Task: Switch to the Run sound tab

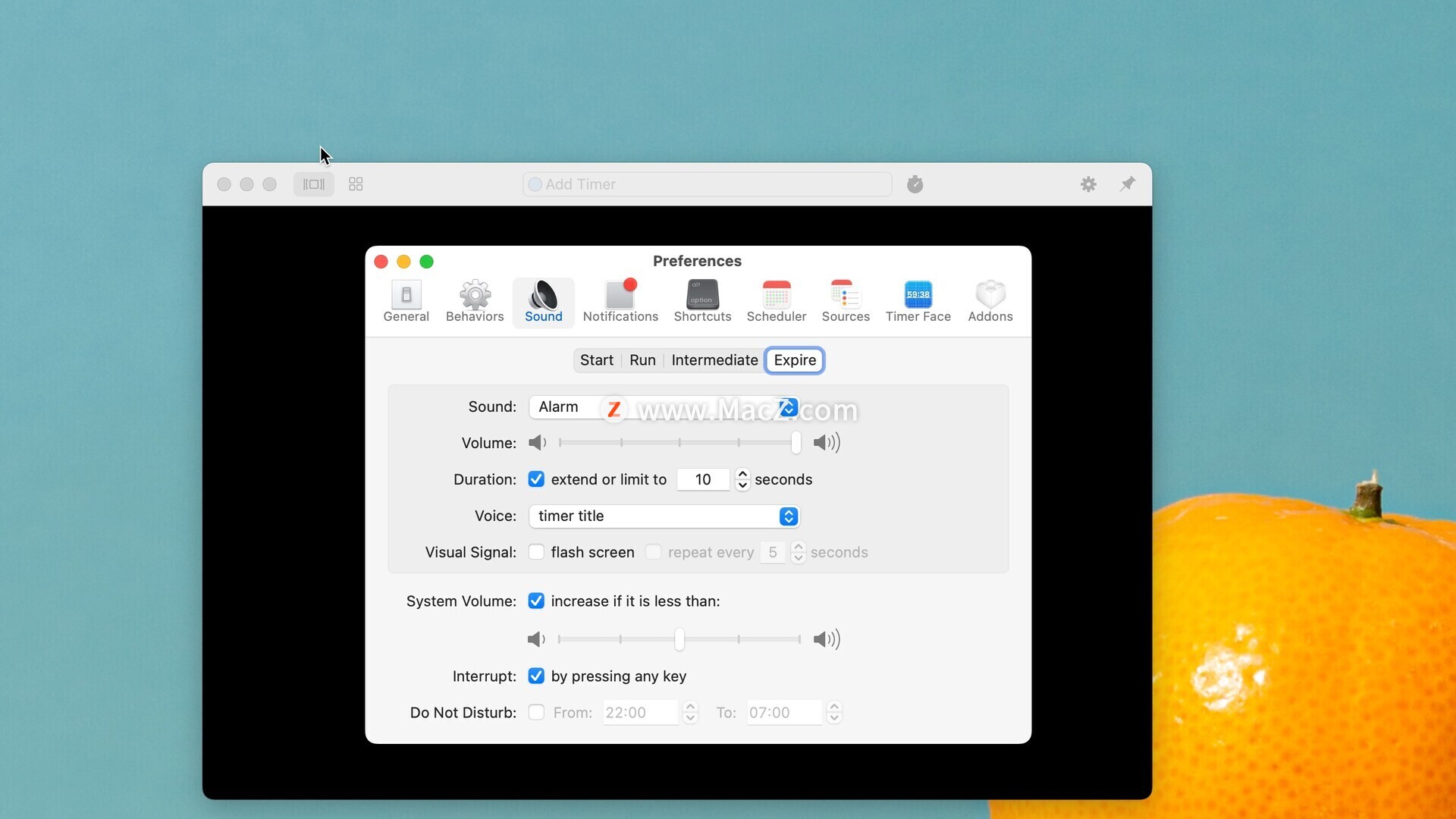Action: (x=642, y=360)
